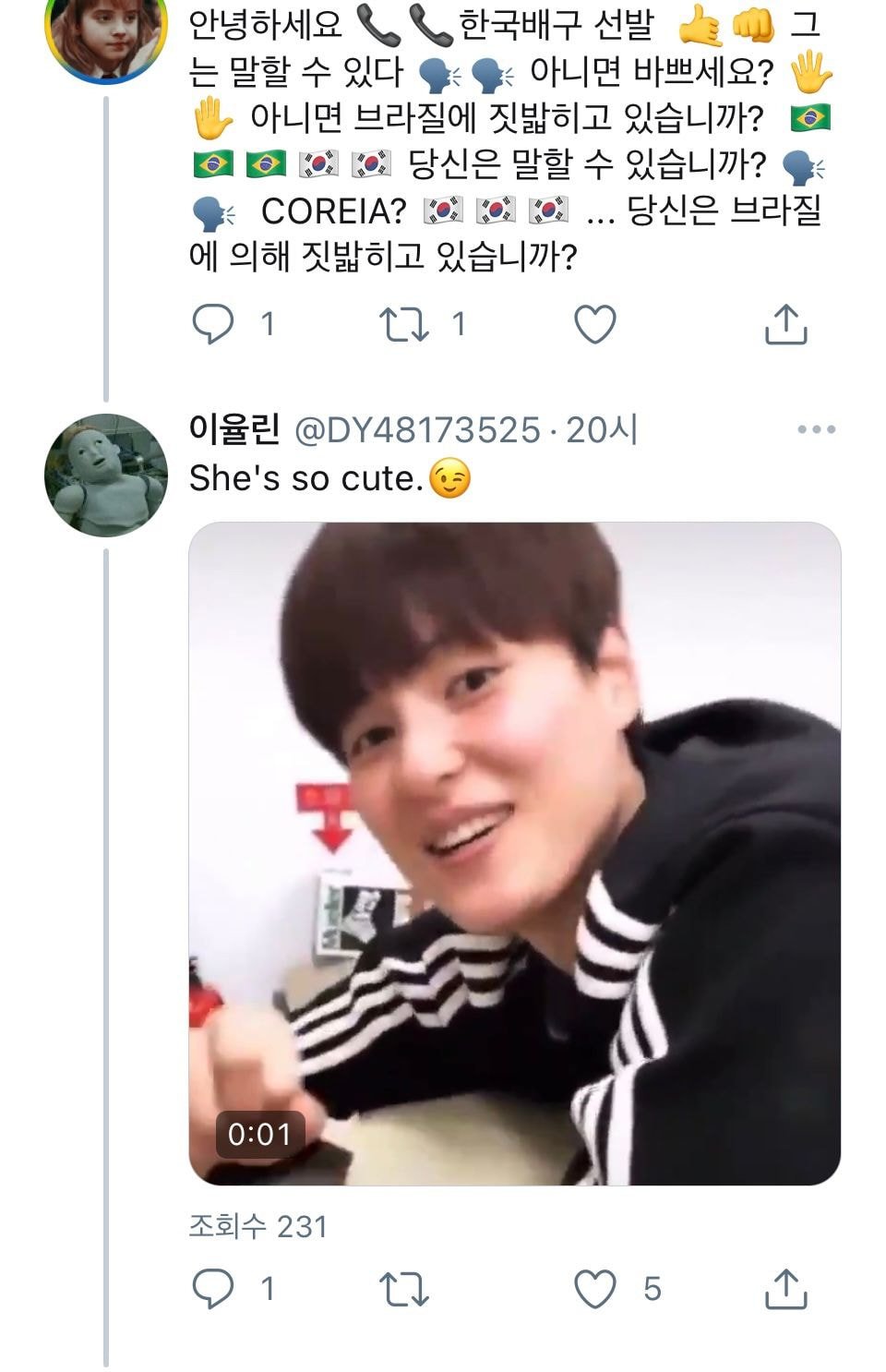The height and width of the screenshot is (1372, 886).
Task: Share the "She's so cute" tweet
Action: pos(786,1289)
